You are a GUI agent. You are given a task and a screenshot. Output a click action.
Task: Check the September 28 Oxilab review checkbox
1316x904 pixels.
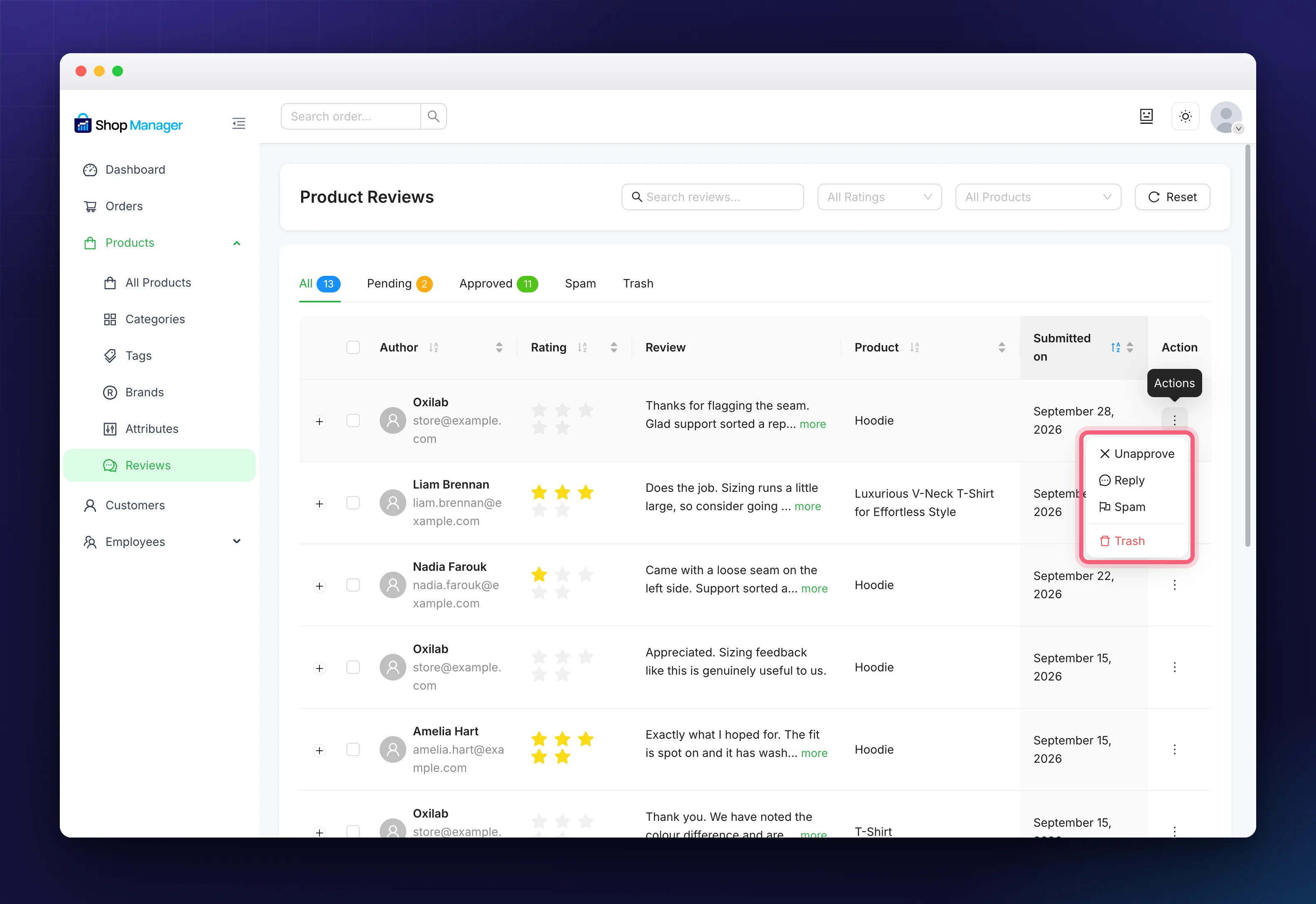(x=353, y=421)
